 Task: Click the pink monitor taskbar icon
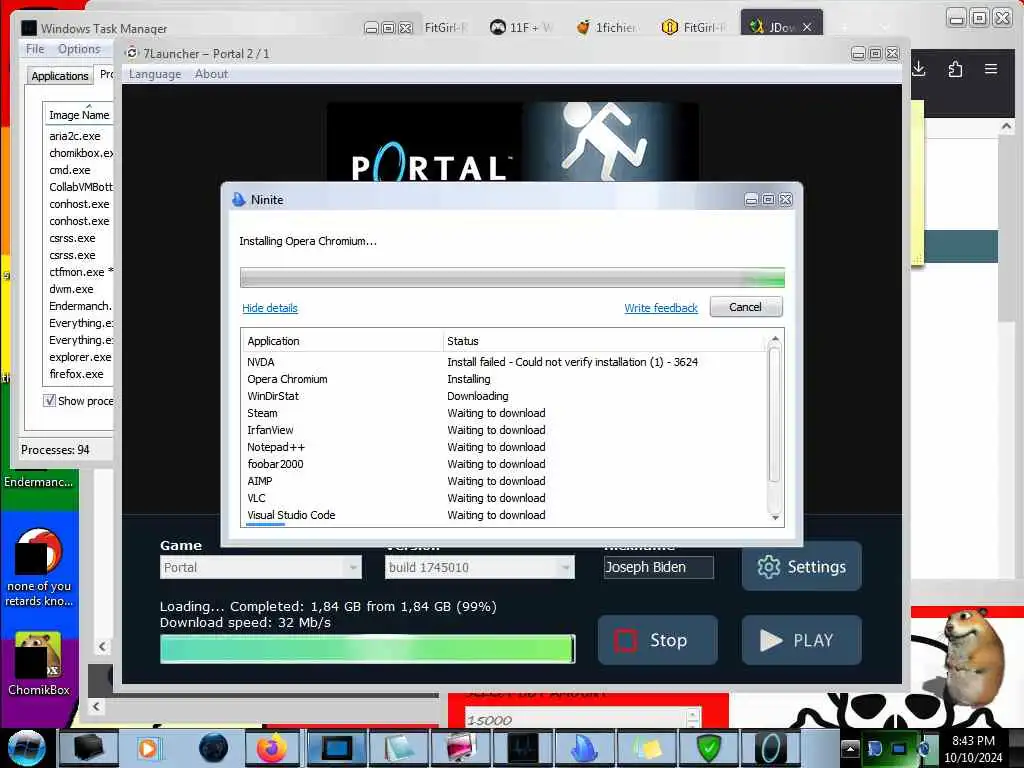click(460, 748)
